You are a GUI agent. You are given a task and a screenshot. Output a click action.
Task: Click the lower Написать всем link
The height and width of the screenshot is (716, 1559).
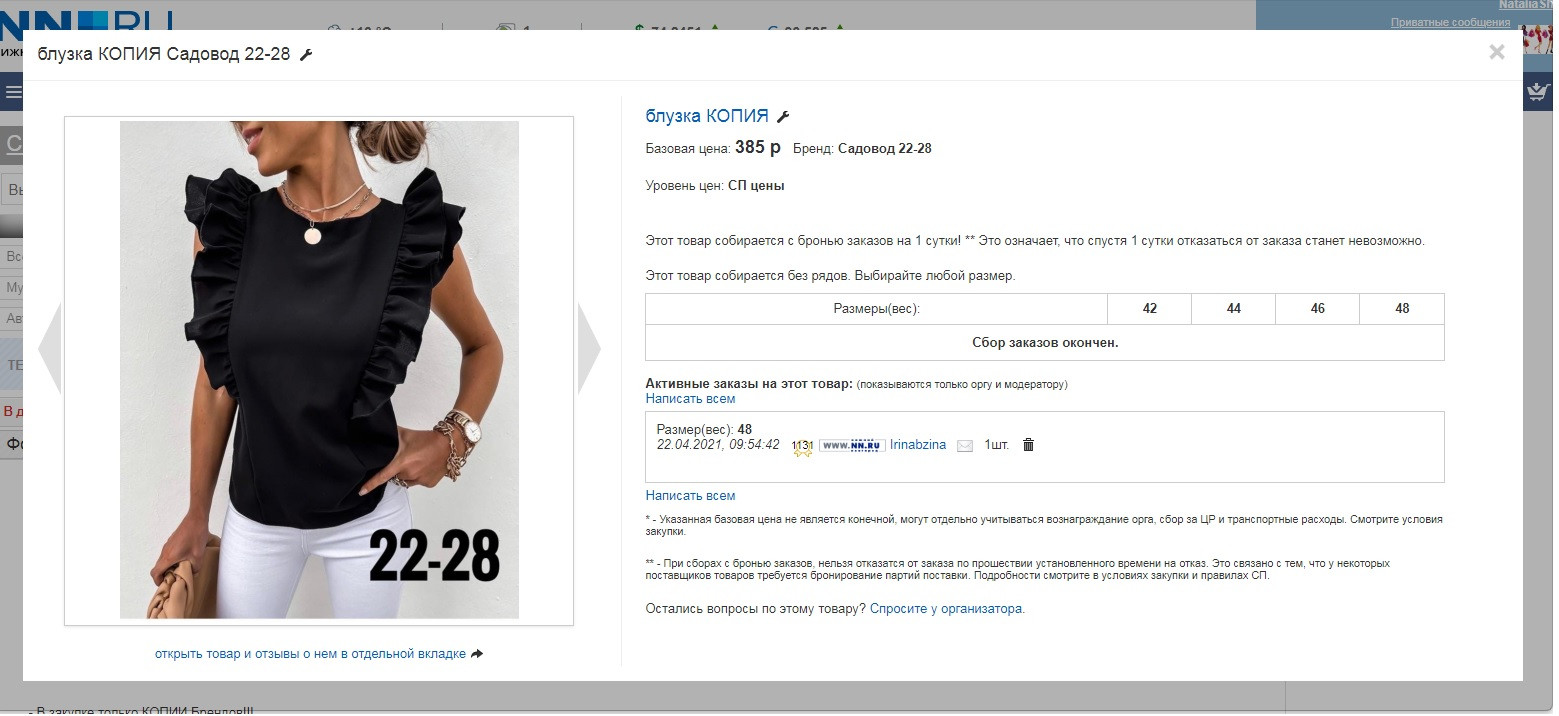(x=690, y=496)
